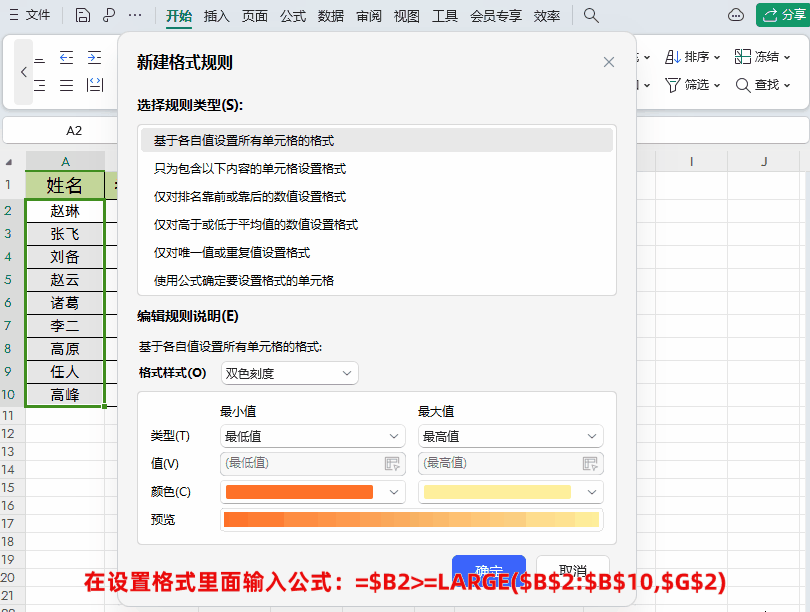Switch to the 数据 ribbon tab
Viewport: 810px width, 612px height.
(x=331, y=16)
